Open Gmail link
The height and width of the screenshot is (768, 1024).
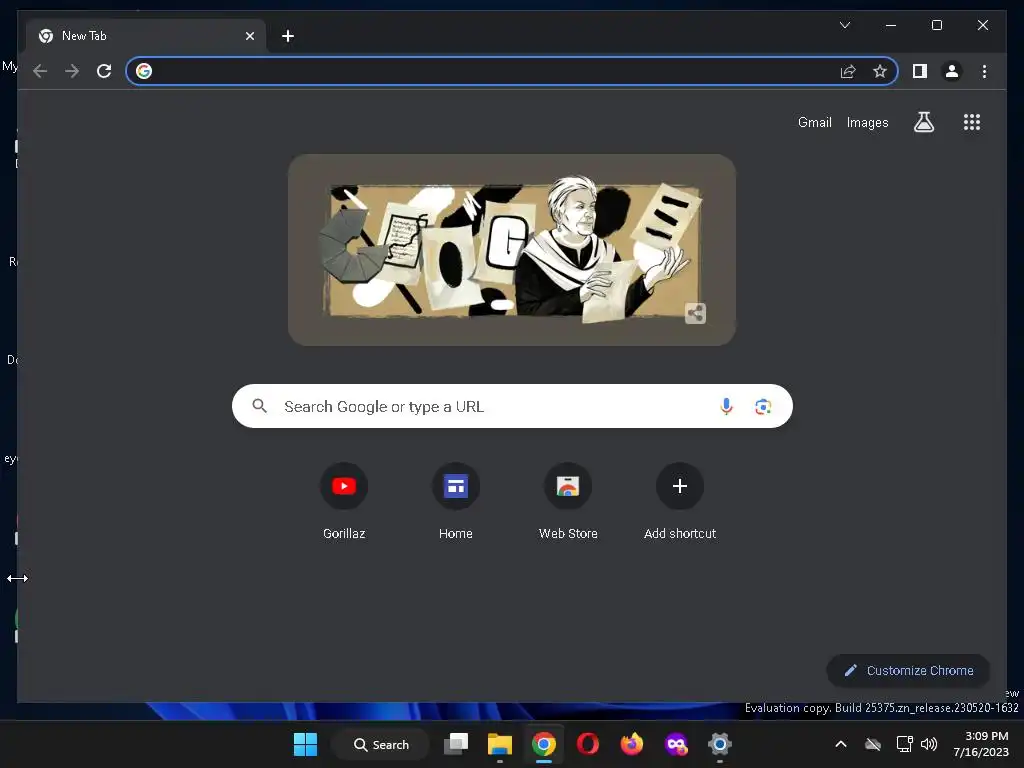click(x=814, y=122)
